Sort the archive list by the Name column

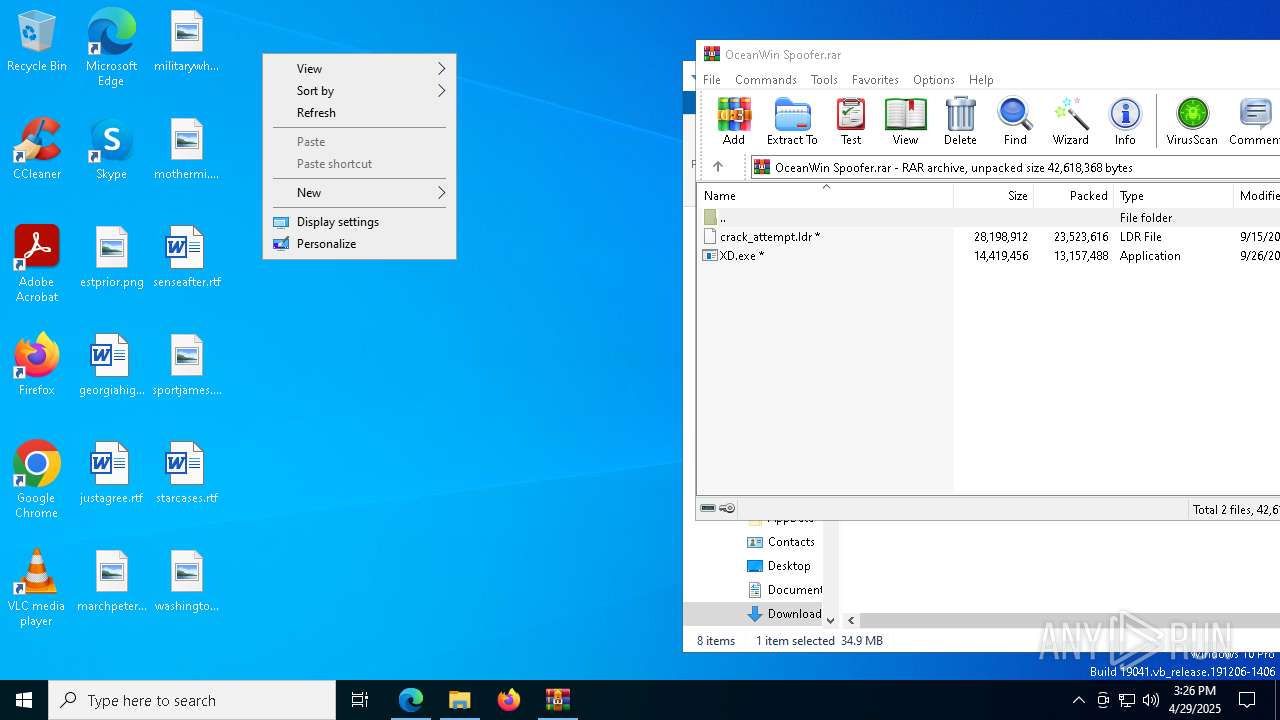click(x=825, y=196)
